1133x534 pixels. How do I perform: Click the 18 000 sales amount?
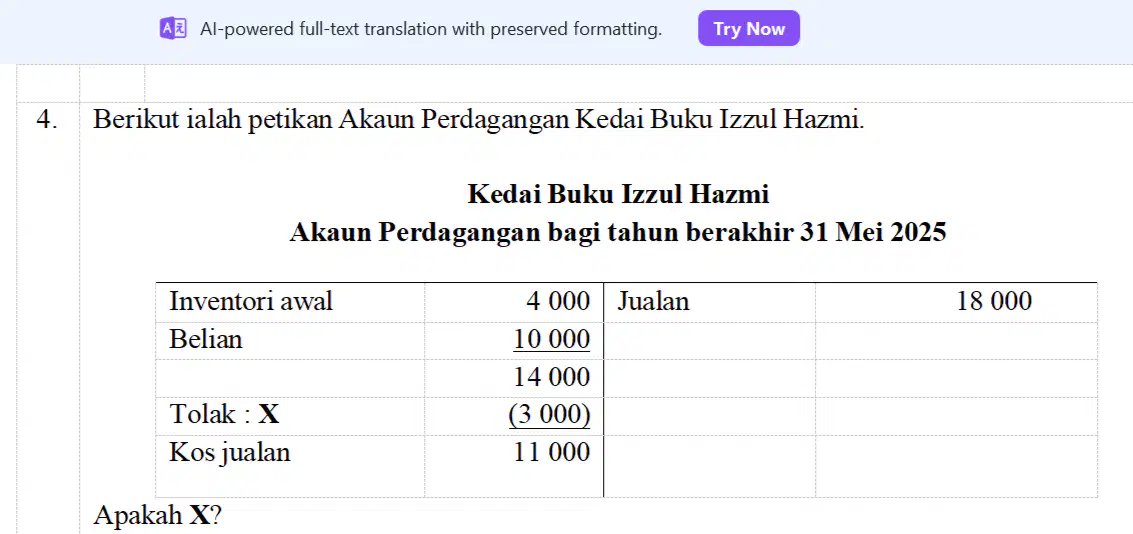(x=994, y=301)
